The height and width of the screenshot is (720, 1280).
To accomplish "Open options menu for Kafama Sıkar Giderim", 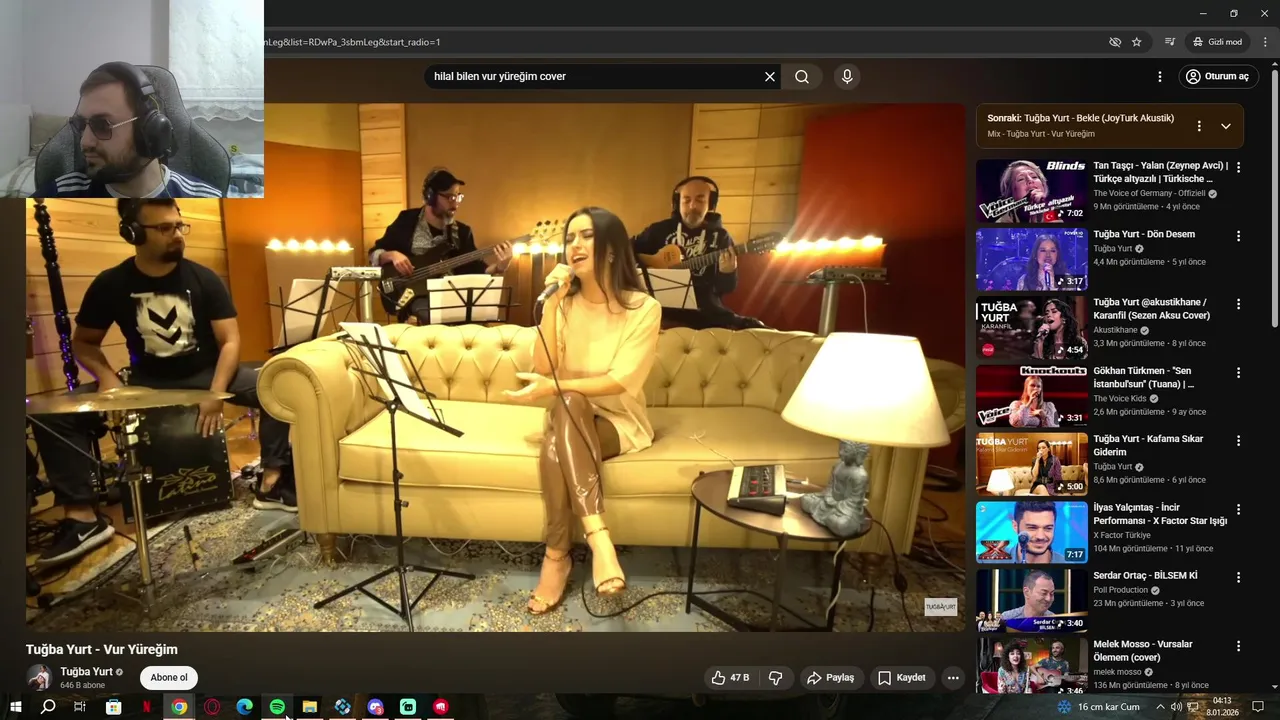I will pyautogui.click(x=1239, y=440).
